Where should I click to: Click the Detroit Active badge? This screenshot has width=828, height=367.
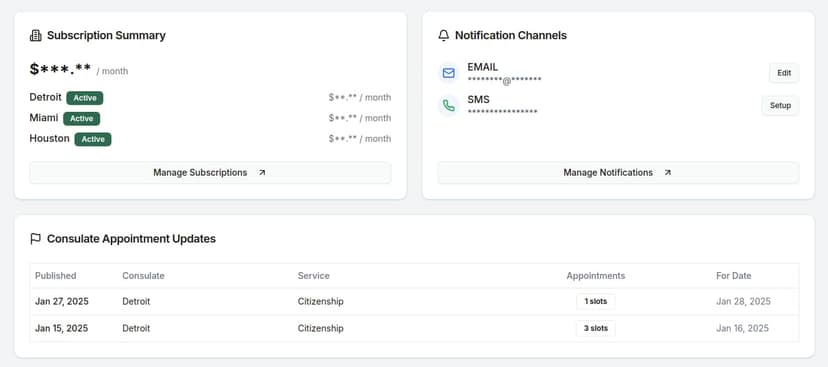(x=84, y=98)
